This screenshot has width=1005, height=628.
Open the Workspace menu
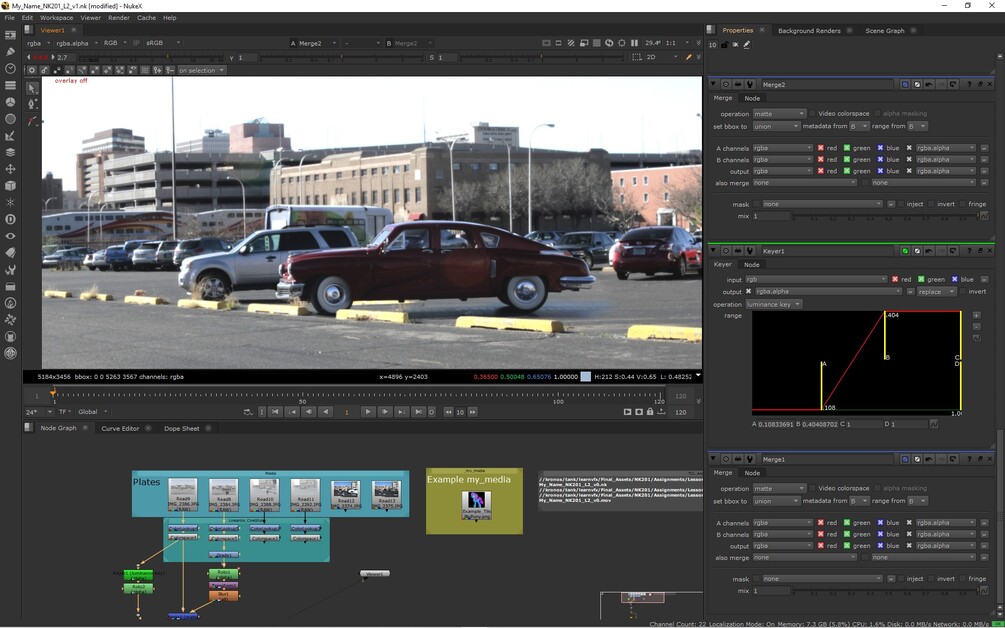[55, 17]
